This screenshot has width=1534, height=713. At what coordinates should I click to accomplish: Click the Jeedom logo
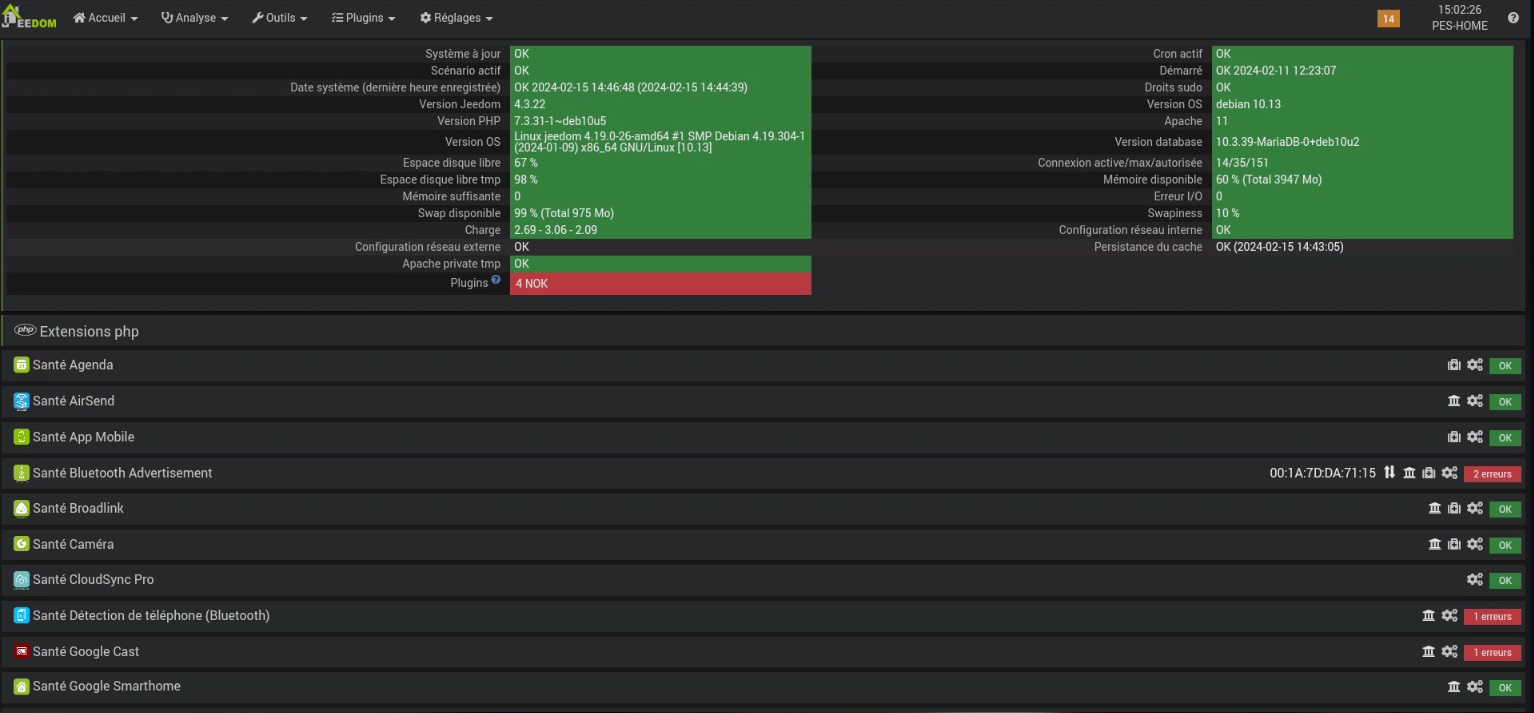29,18
